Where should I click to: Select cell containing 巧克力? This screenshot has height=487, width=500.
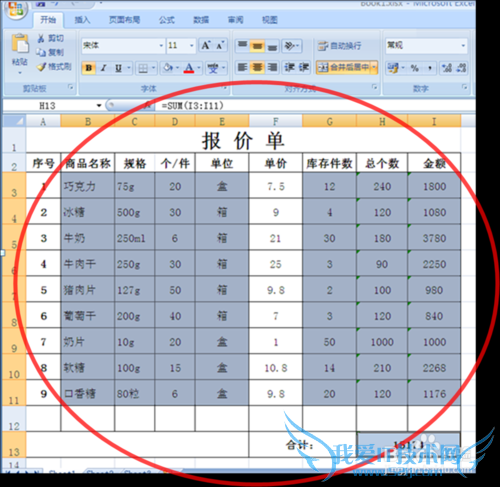coord(88,185)
